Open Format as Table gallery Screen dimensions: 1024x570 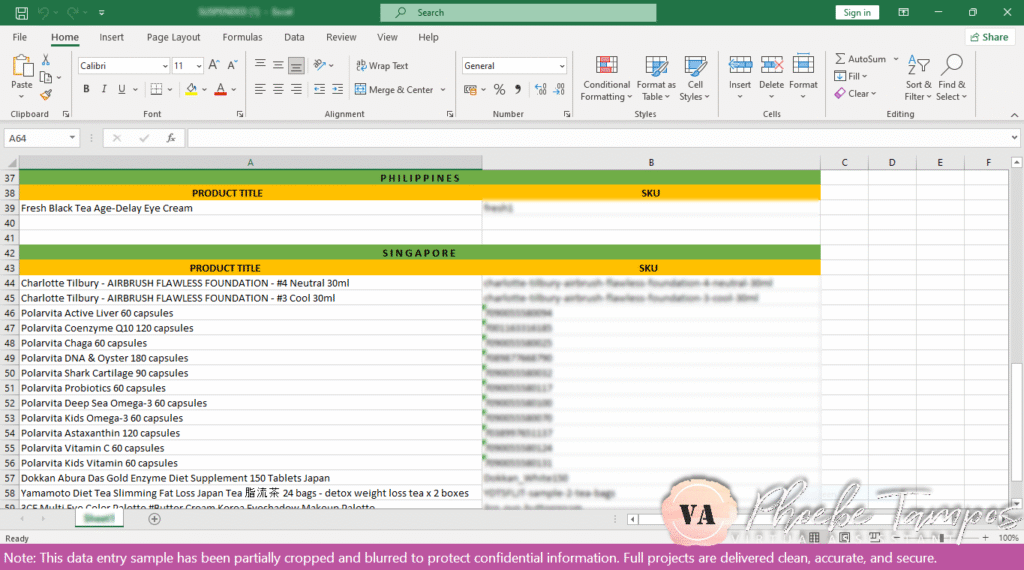656,78
